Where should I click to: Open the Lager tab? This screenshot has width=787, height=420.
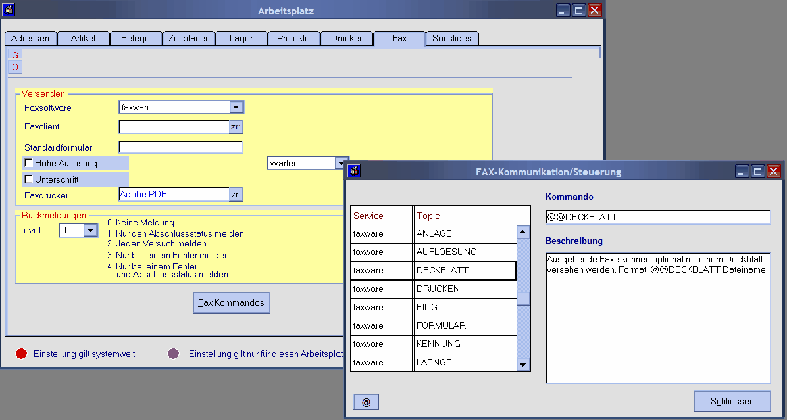241,39
